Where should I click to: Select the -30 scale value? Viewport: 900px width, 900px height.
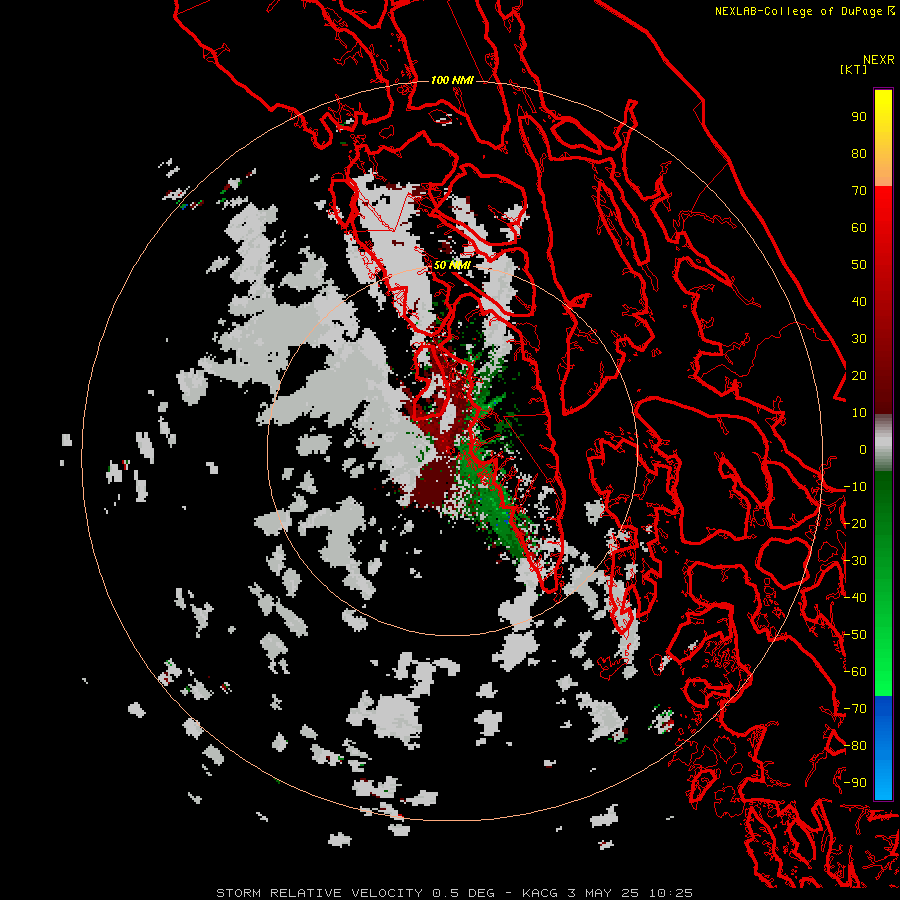[855, 561]
